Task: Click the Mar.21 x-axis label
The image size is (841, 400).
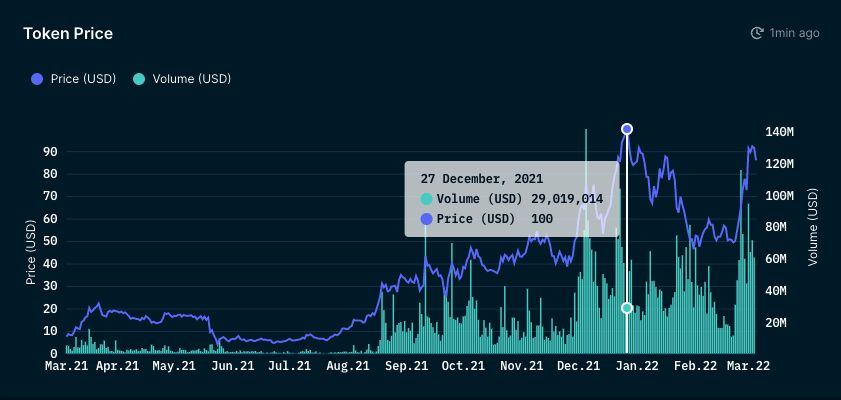Action: [x=67, y=366]
